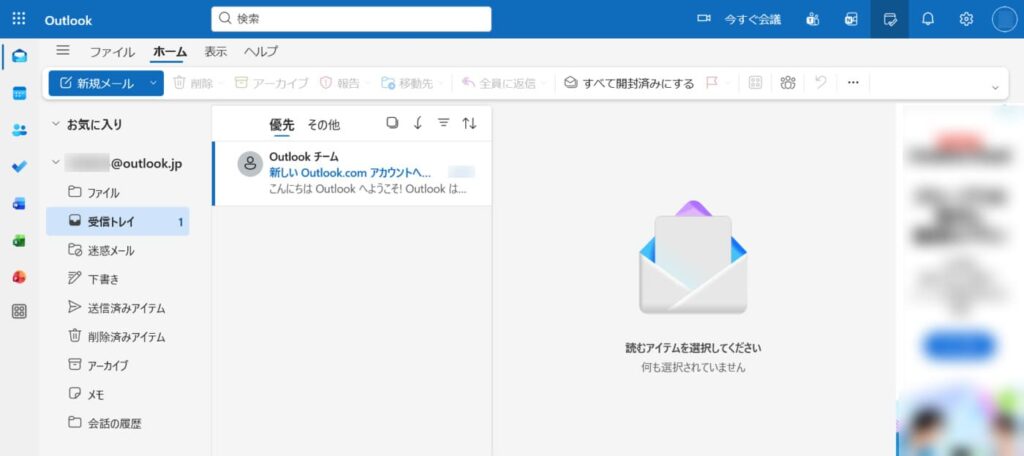The image size is (1024, 456).
Task: Click in the 検索 search box
Action: click(351, 19)
